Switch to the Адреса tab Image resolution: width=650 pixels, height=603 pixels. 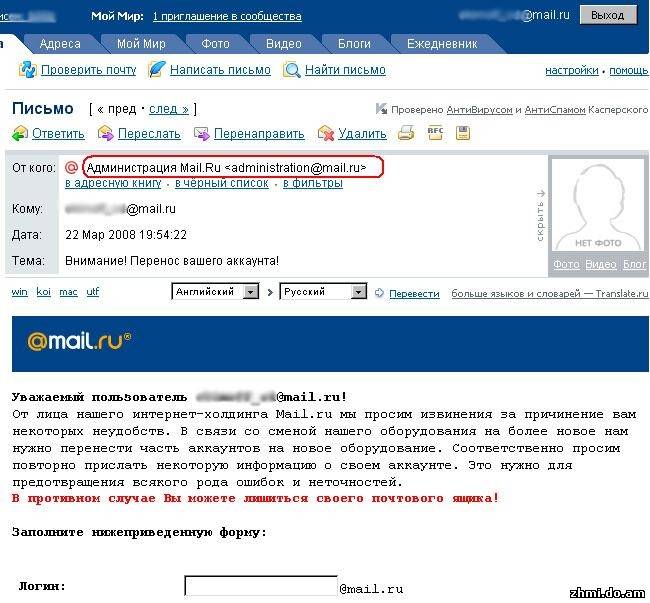[x=60, y=44]
